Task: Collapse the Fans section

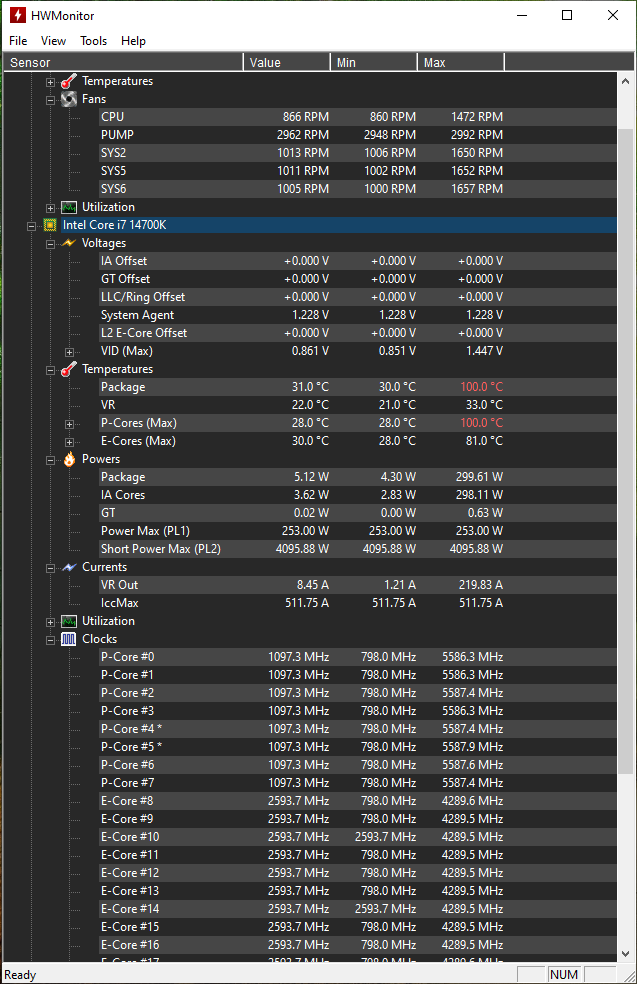Action: click(51, 99)
